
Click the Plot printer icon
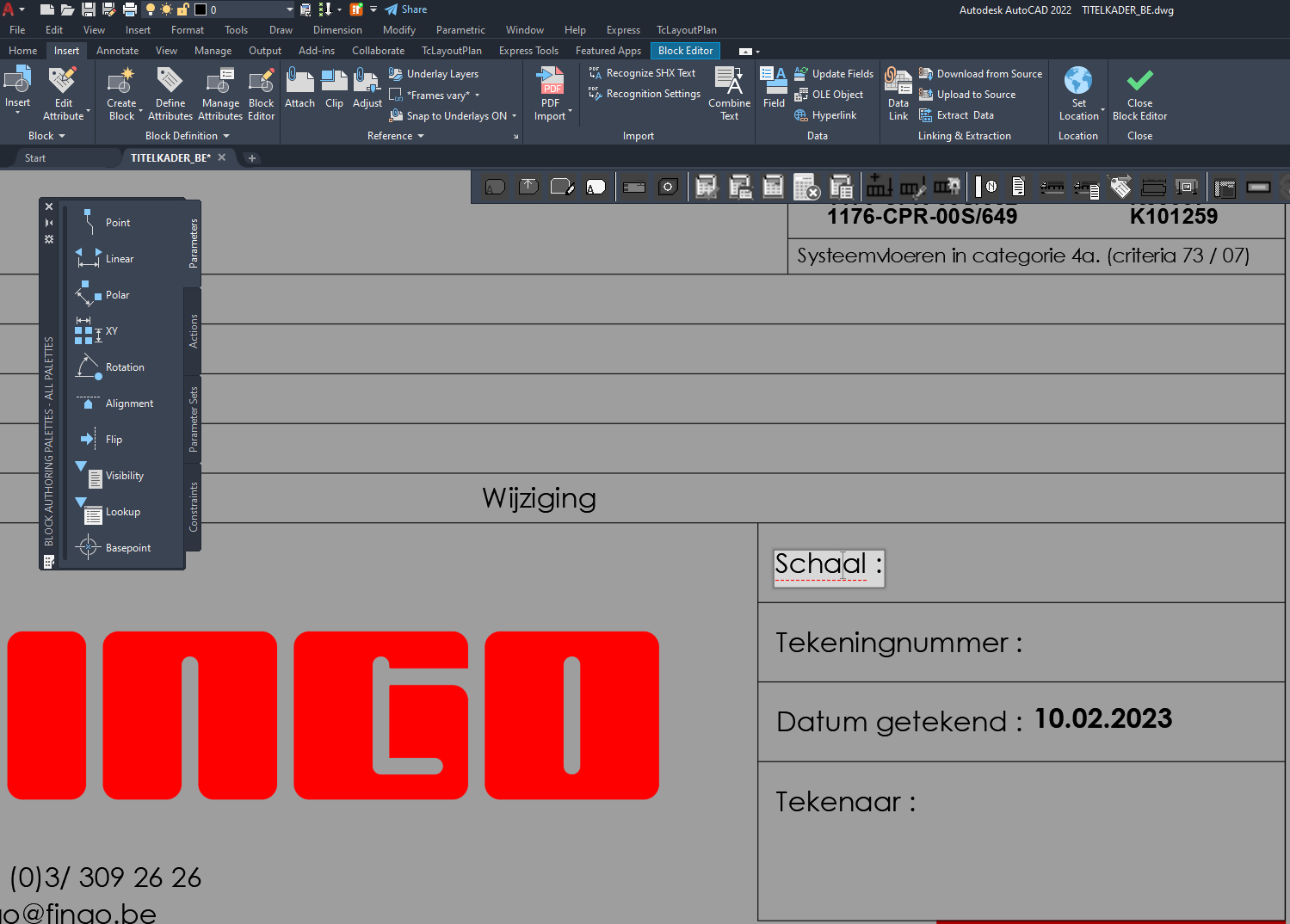[x=130, y=9]
